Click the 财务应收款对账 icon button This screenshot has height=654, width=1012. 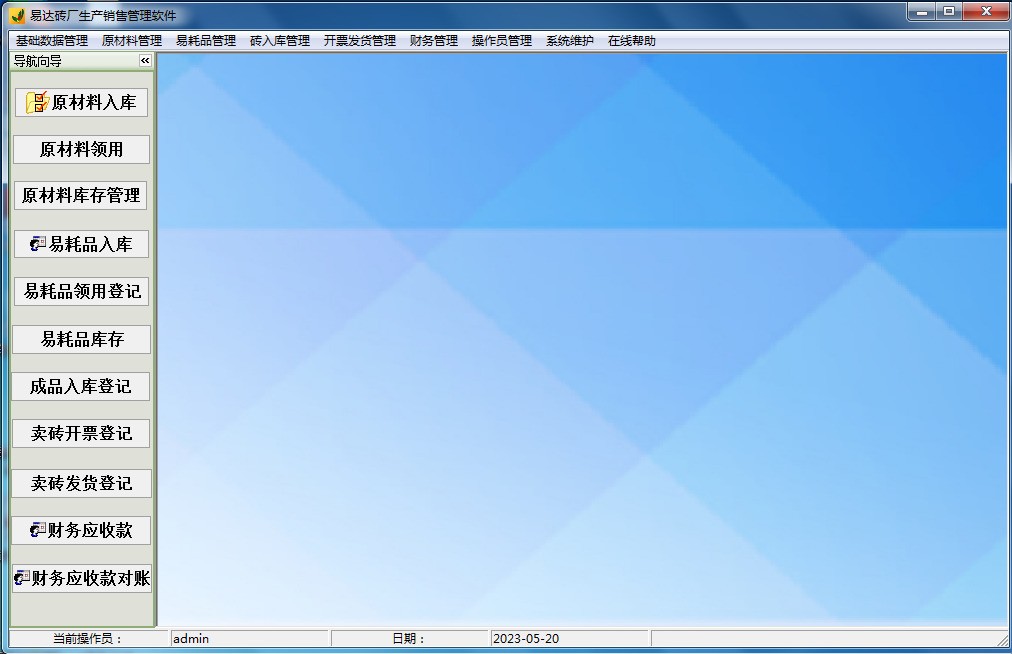pyautogui.click(x=81, y=578)
